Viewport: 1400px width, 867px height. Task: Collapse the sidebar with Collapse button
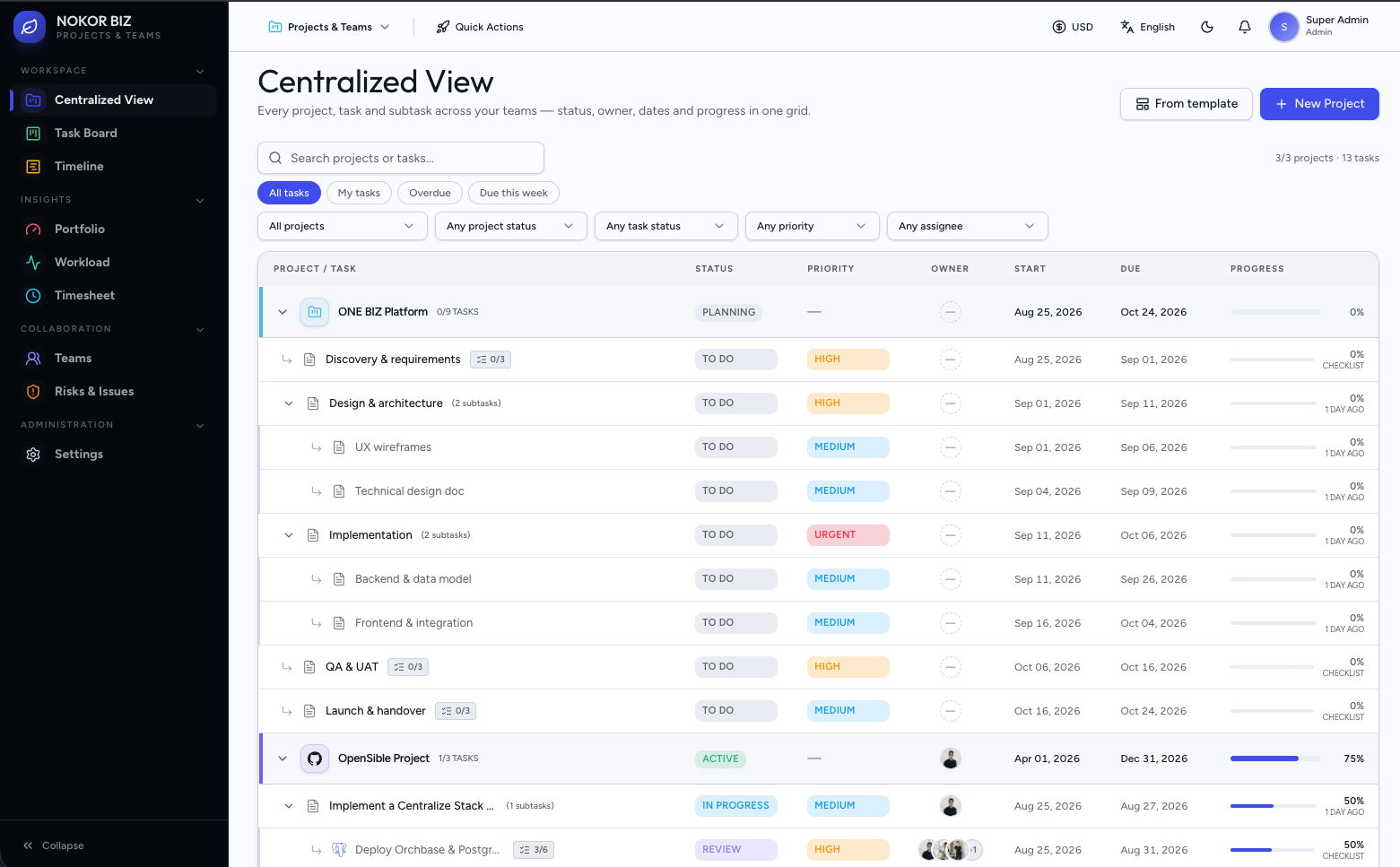pos(54,845)
